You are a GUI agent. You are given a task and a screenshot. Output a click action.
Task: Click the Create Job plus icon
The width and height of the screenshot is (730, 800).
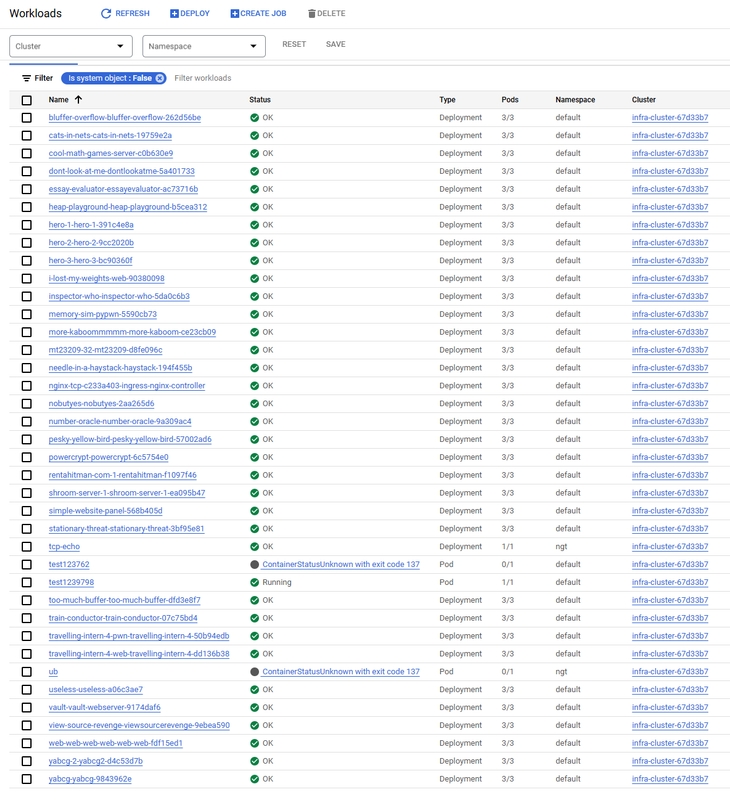click(235, 14)
